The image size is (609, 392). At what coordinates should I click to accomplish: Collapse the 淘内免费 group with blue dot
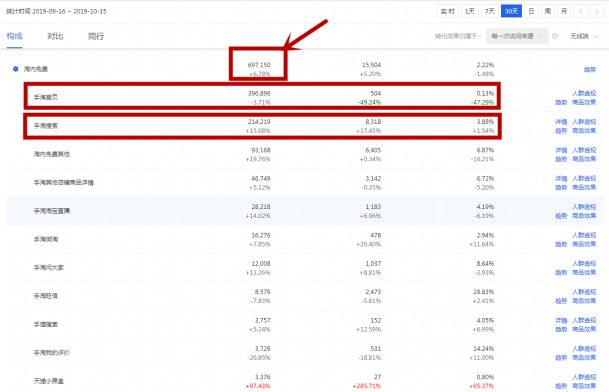pos(16,69)
